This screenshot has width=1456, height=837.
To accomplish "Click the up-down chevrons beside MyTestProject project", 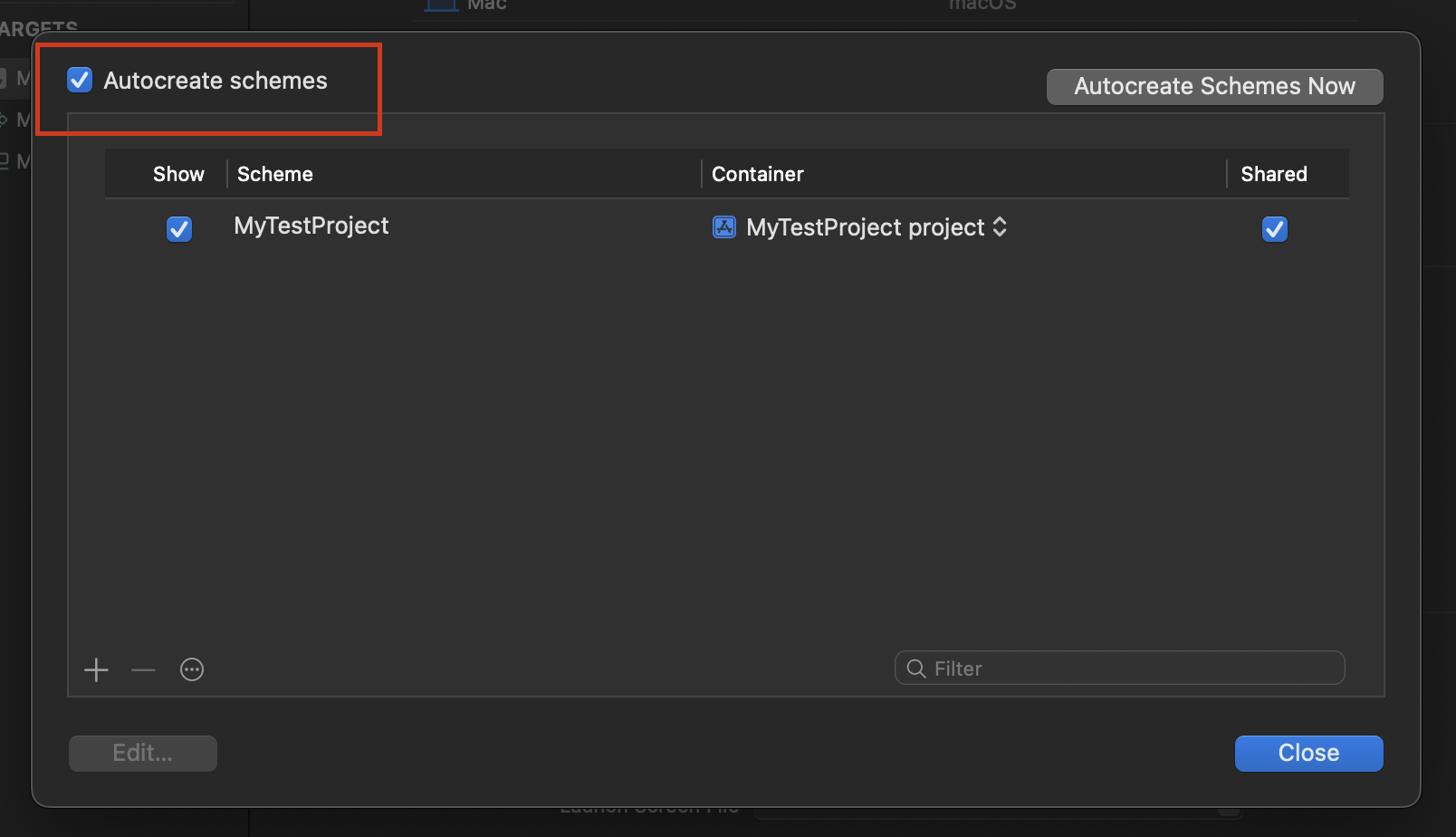I will pyautogui.click(x=1000, y=226).
